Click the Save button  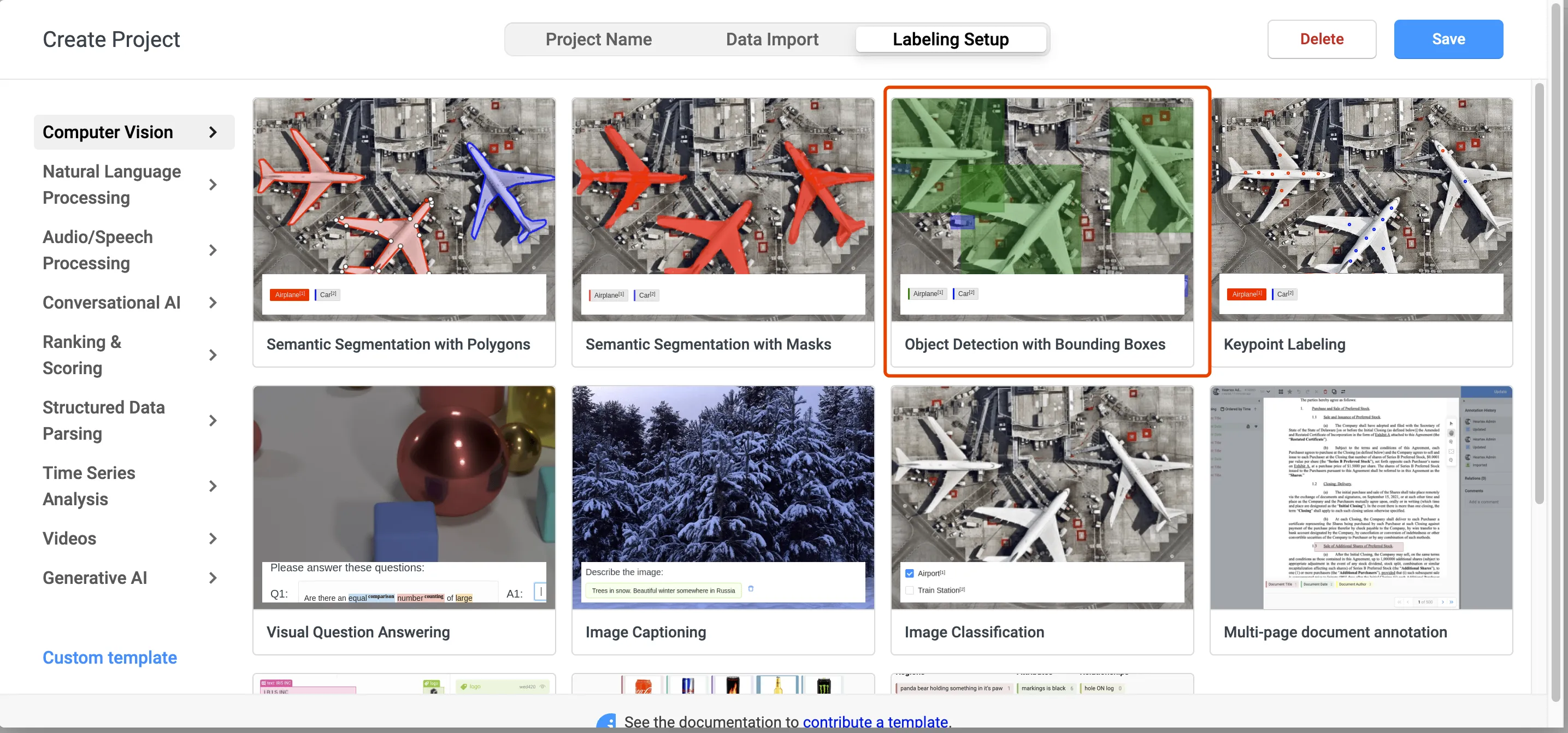pyautogui.click(x=1447, y=39)
